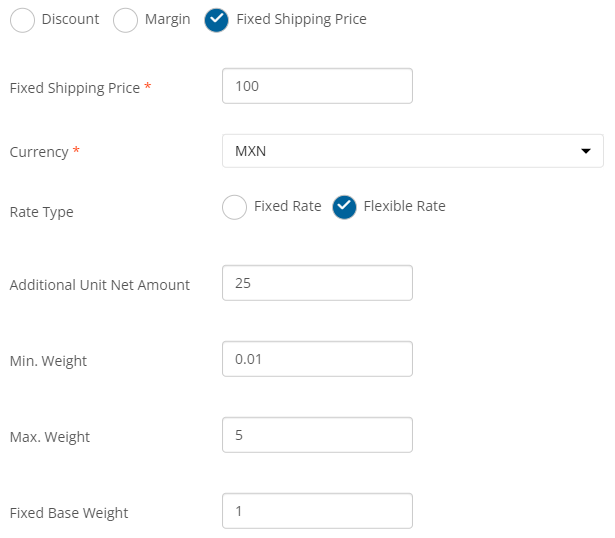Focus the Min. Weight field showing 0.01
Image resolution: width=615 pixels, height=538 pixels.
pos(317,359)
